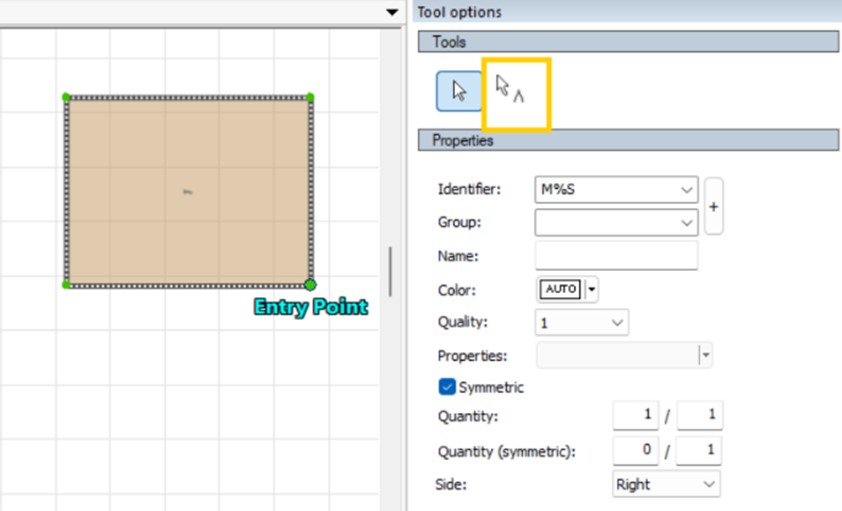
Task: Open the panel menu arrow above canvas
Action: coord(391,12)
